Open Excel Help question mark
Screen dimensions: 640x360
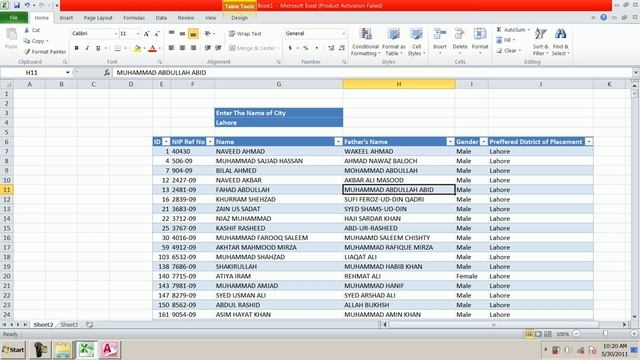[x=604, y=17]
